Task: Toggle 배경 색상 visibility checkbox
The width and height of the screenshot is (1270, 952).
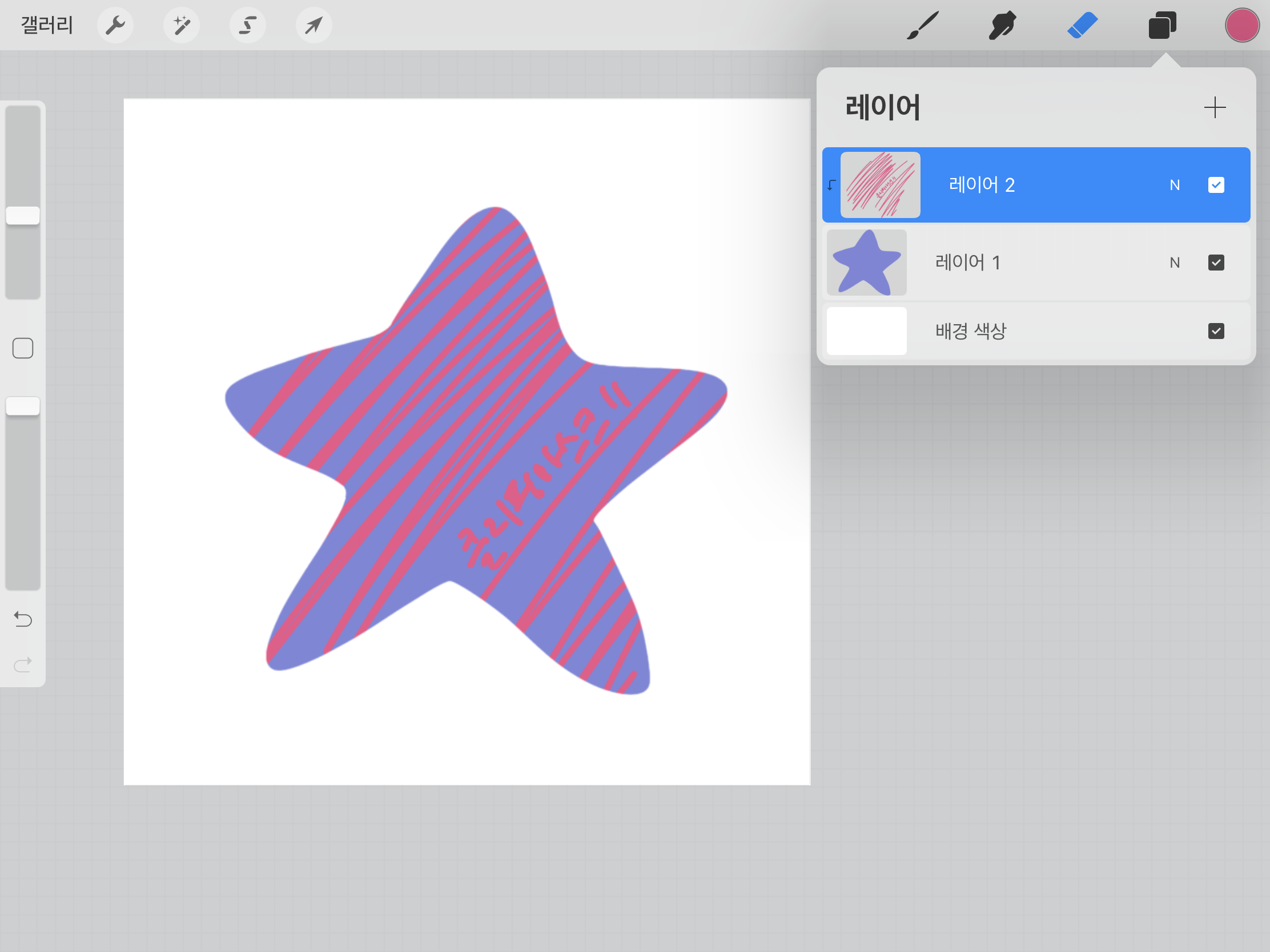Action: click(1215, 330)
